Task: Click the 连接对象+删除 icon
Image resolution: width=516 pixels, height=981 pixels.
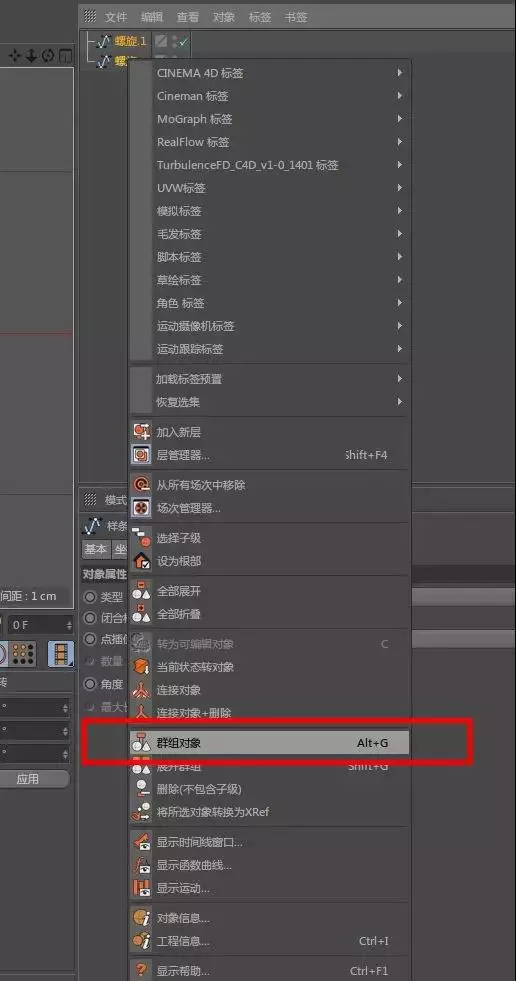Action: tap(142, 713)
